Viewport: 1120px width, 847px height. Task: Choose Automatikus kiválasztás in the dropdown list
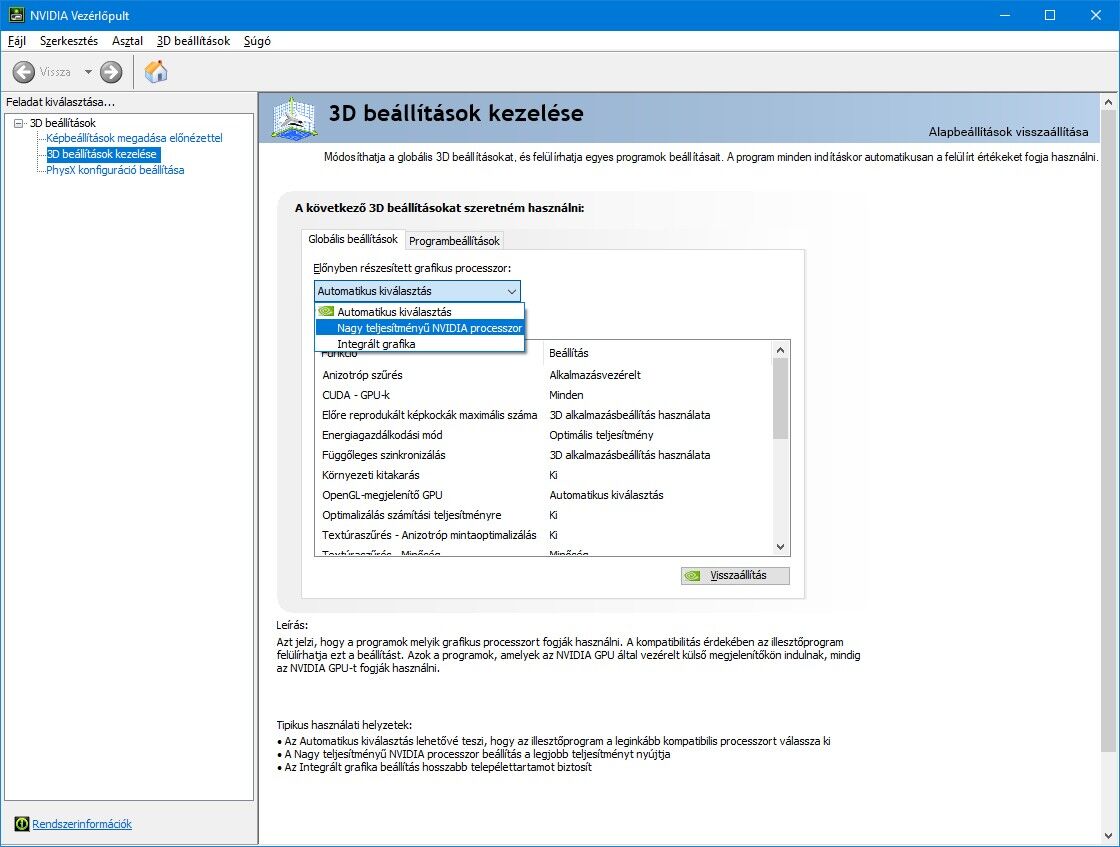click(420, 311)
